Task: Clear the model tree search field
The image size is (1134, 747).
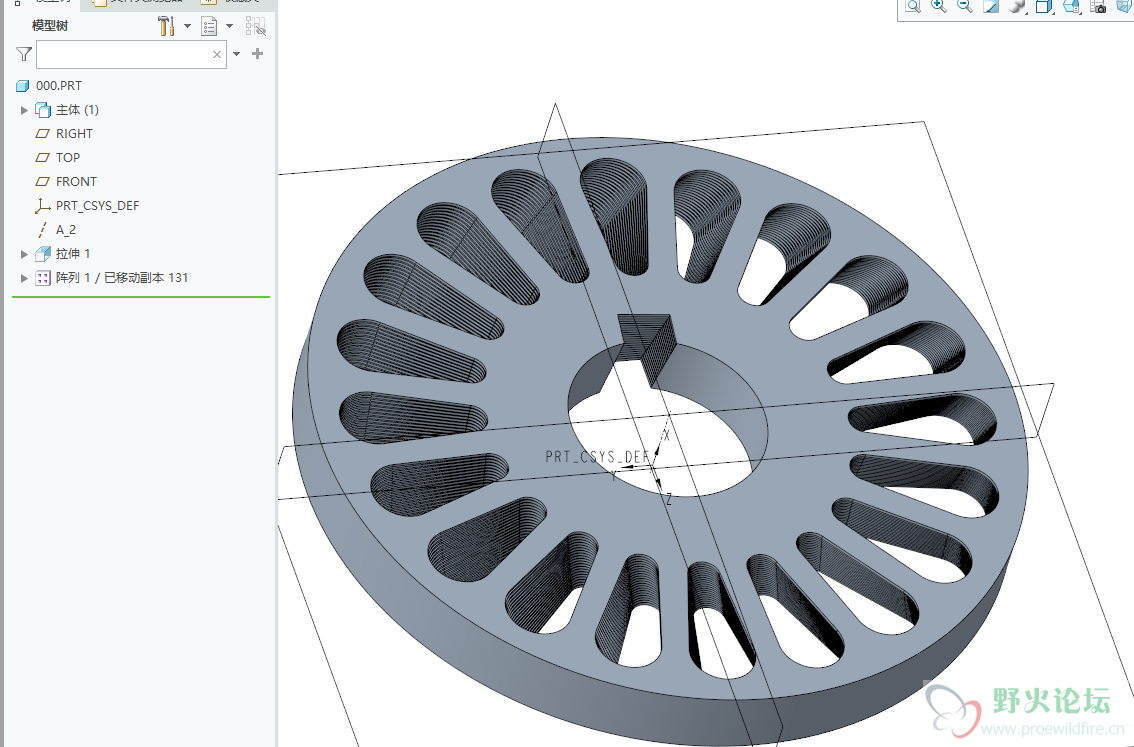Action: pos(217,54)
